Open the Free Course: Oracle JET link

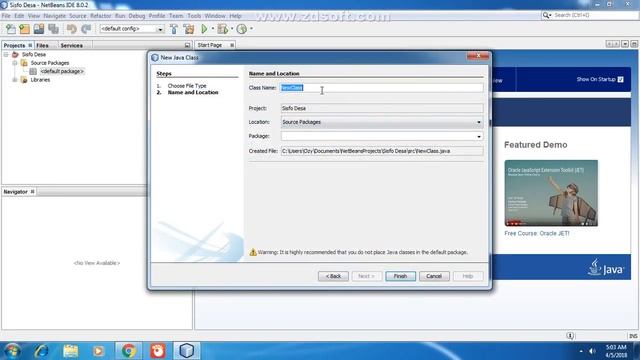(x=537, y=233)
